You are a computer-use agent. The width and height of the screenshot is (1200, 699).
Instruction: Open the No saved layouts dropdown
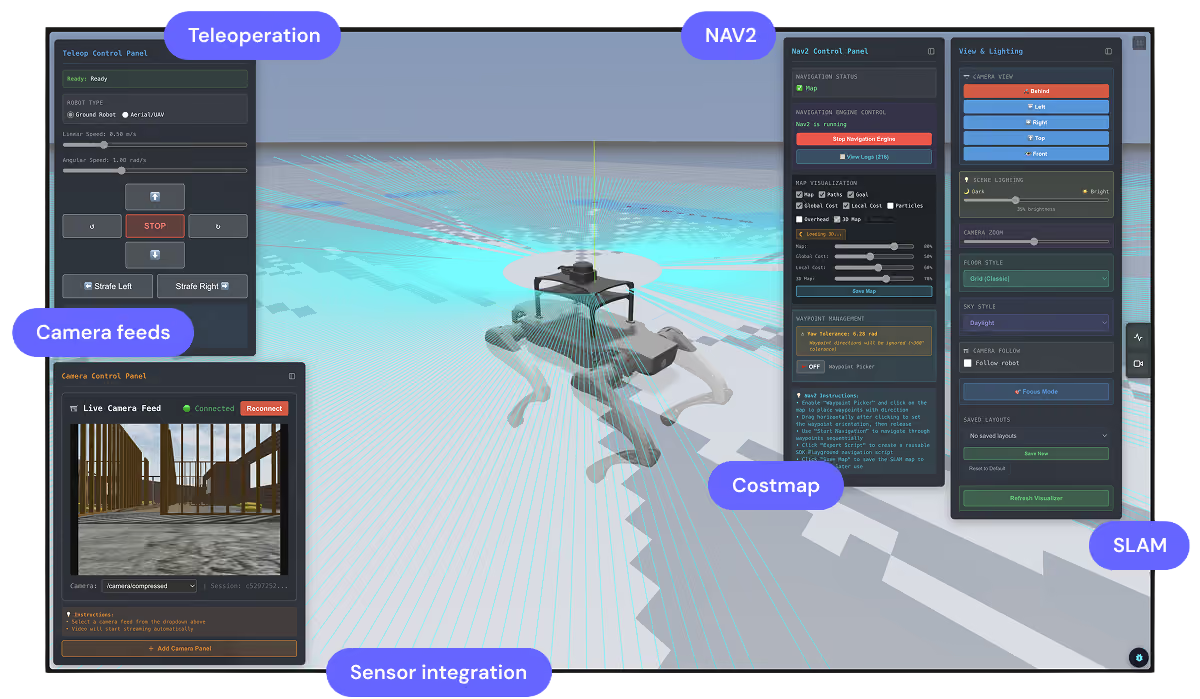click(1036, 436)
